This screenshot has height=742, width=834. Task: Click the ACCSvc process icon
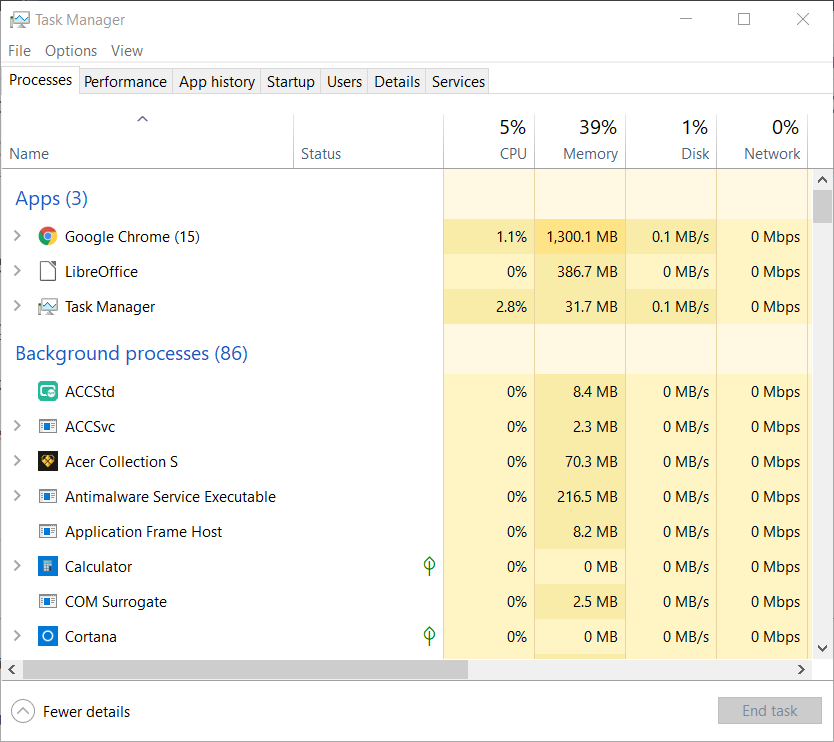(x=48, y=427)
